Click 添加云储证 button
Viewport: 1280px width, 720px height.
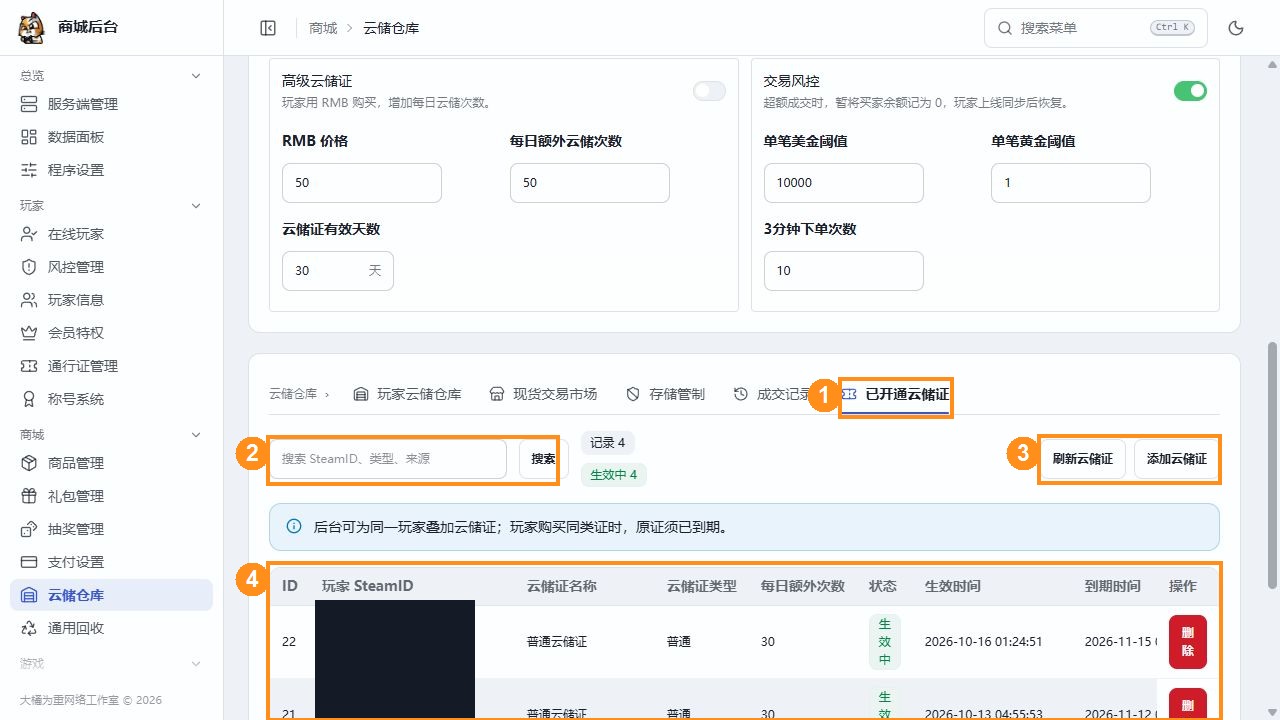pyautogui.click(x=1177, y=459)
